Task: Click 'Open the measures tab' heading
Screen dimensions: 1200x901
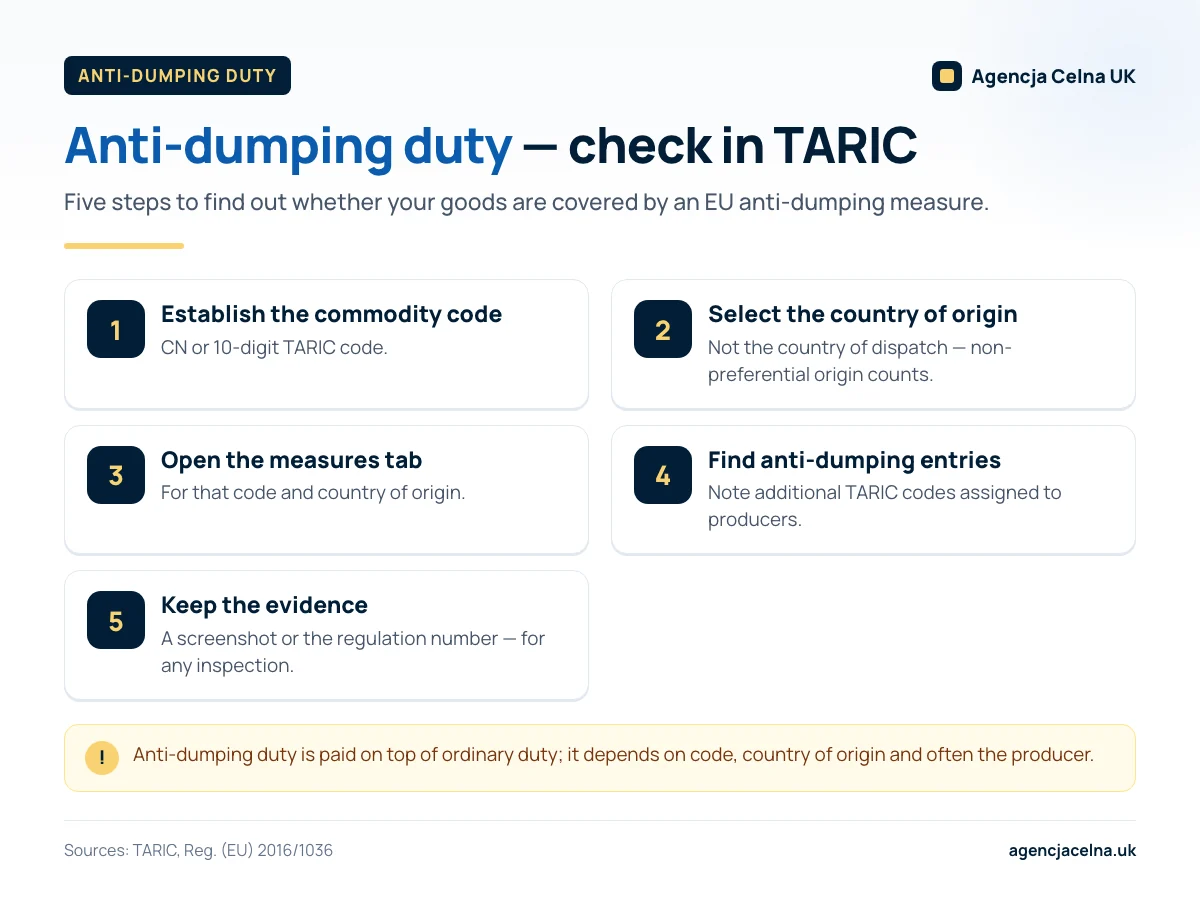Action: point(291,460)
